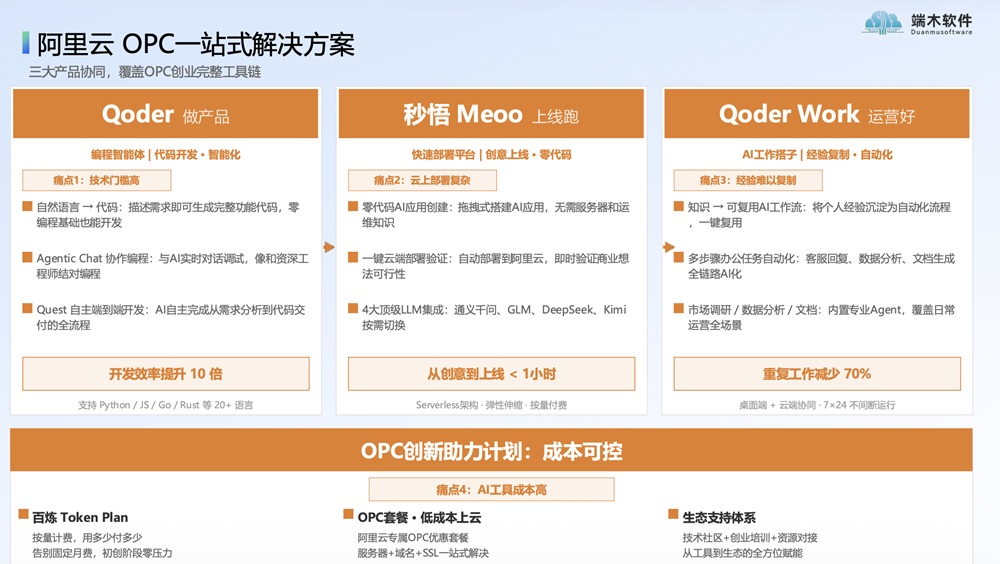Select the slide title 阿里云 OPC一站式解决方案

tap(195, 45)
